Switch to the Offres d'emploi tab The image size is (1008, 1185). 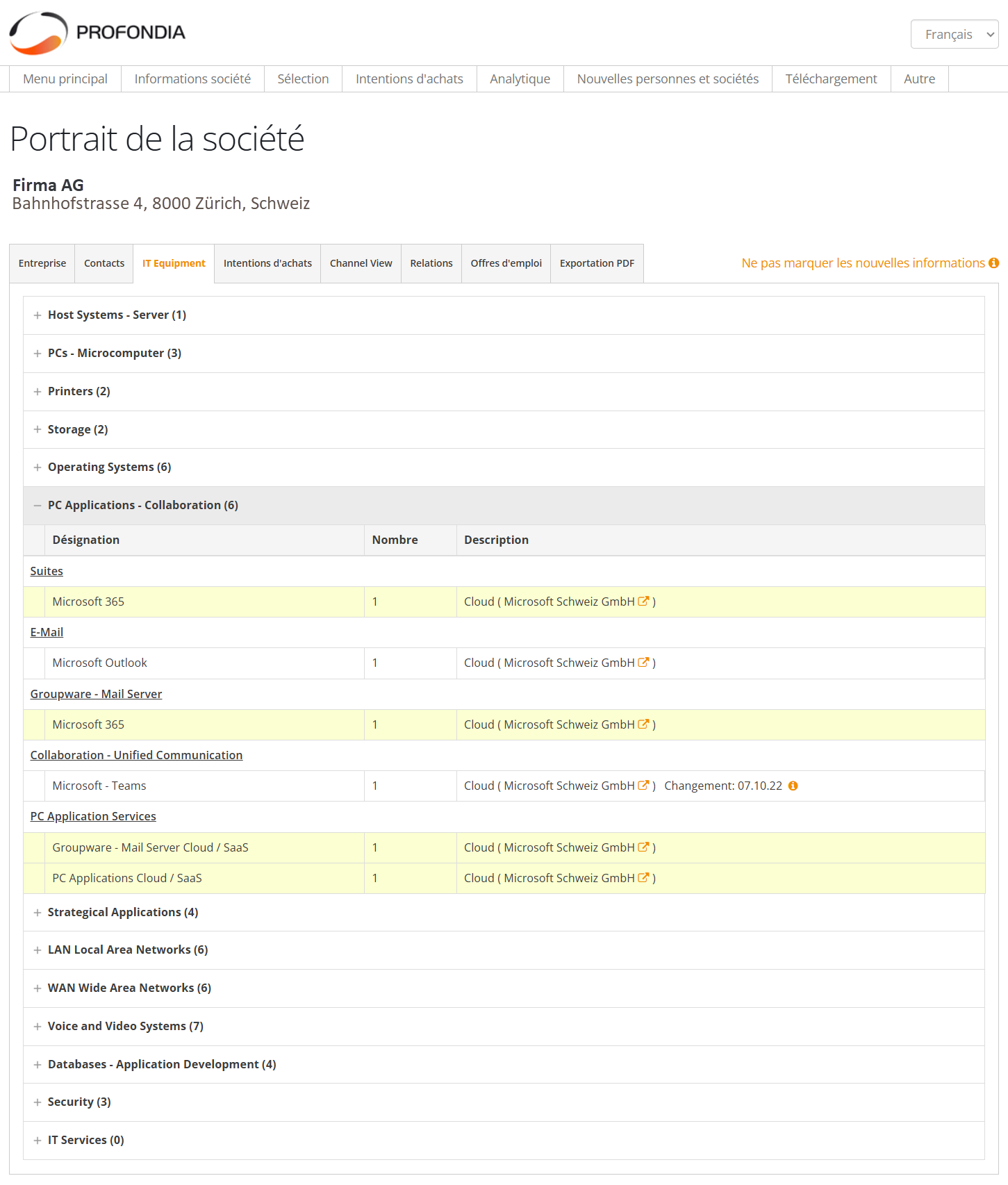(506, 263)
